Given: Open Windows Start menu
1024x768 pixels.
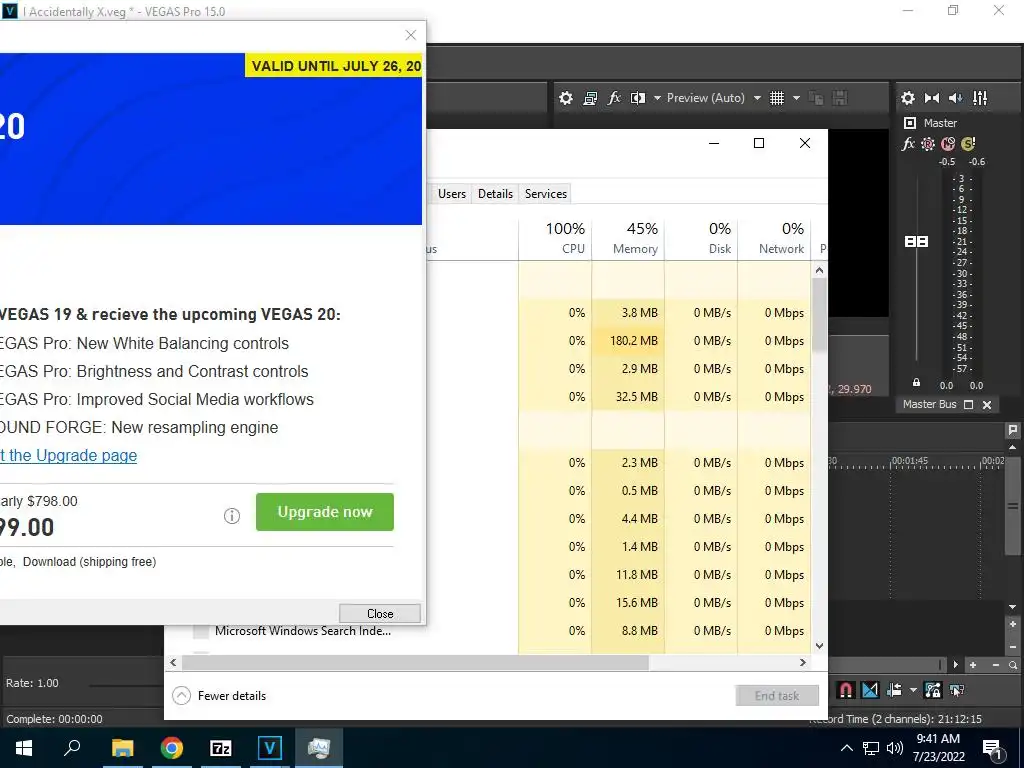Looking at the screenshot, I should [24, 748].
